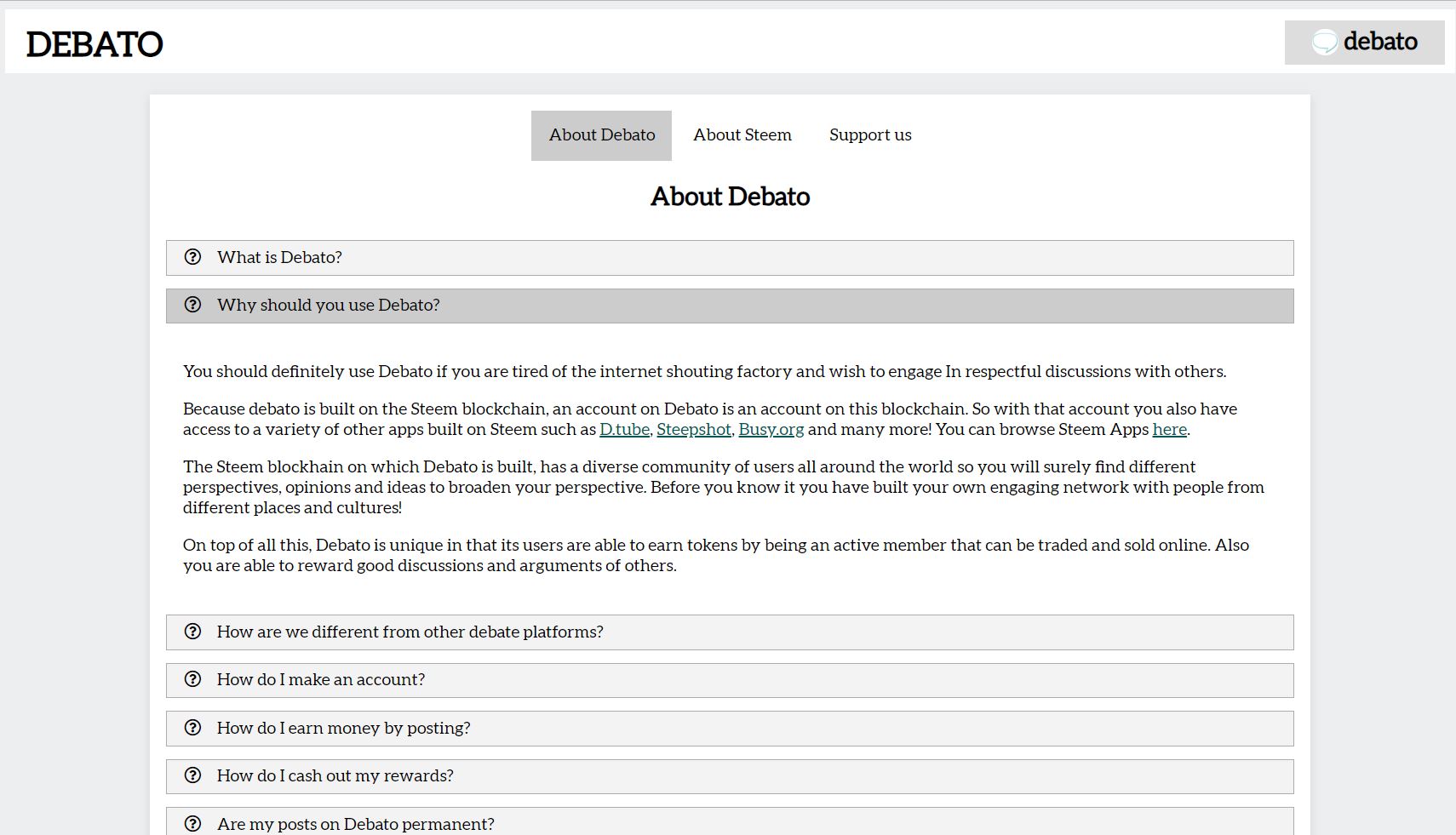Click the question icon beside How do I make an account?

193,679
